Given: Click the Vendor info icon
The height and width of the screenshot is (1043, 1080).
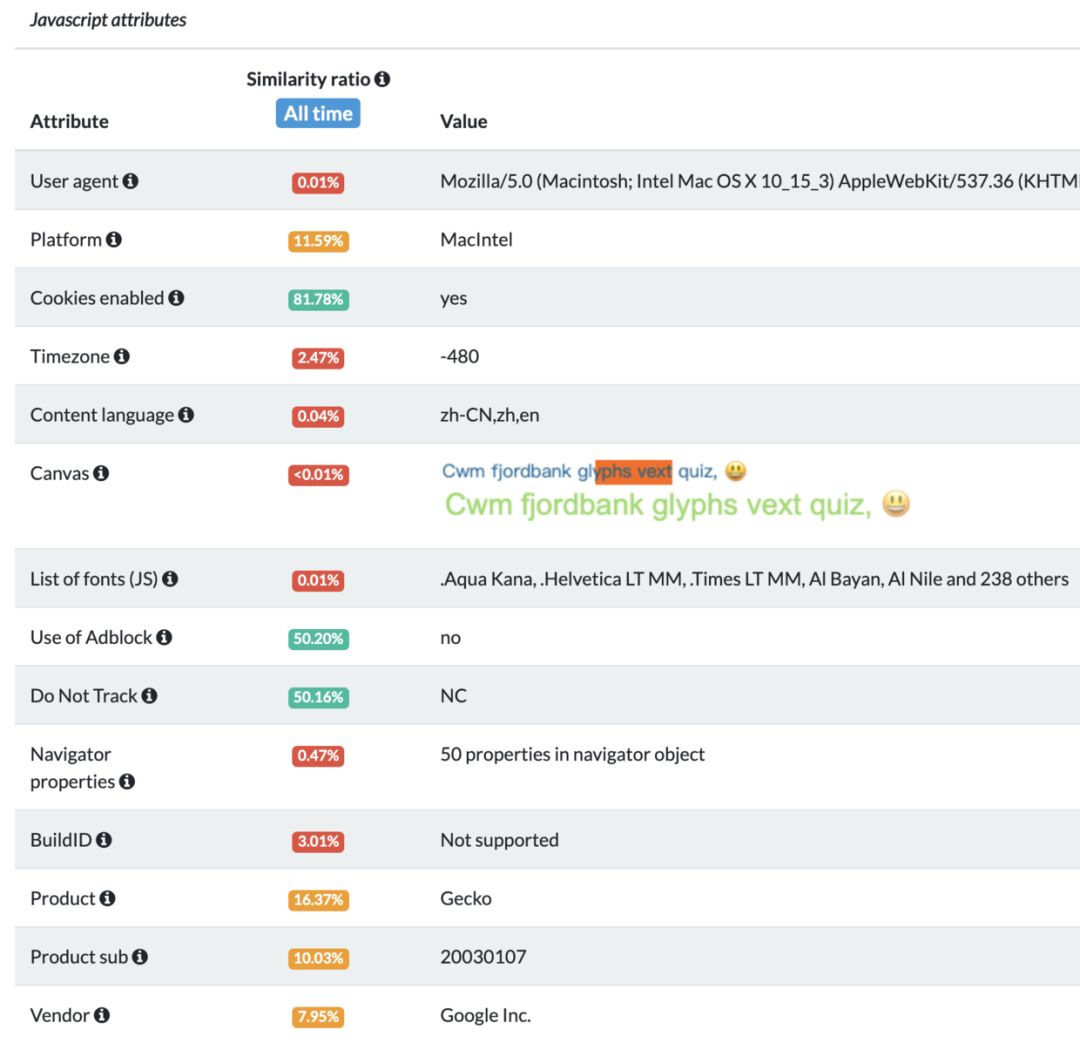Looking at the screenshot, I should (x=102, y=1016).
